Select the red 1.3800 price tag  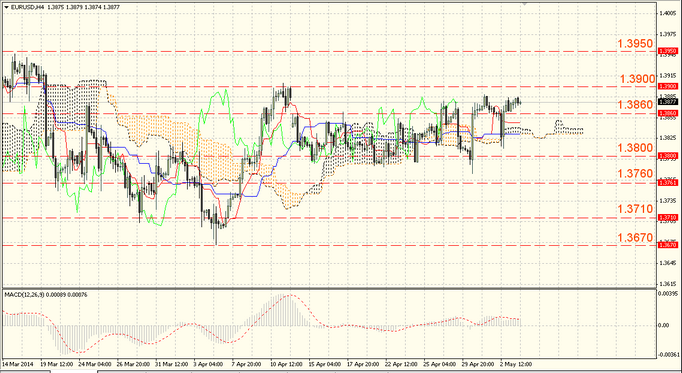668,156
